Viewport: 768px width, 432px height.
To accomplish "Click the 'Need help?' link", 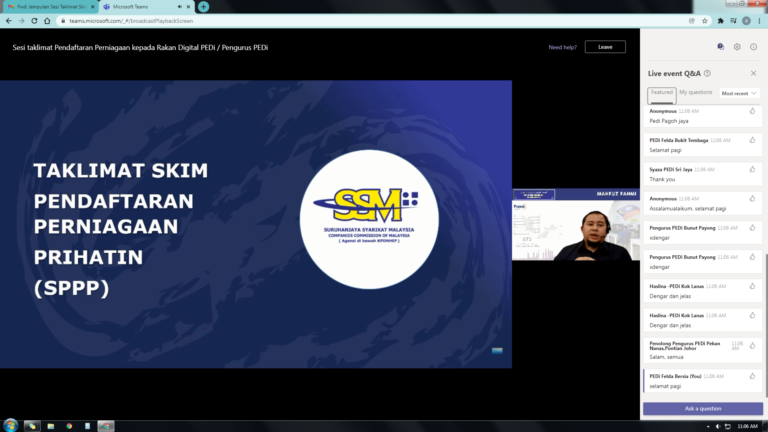I will 563,47.
